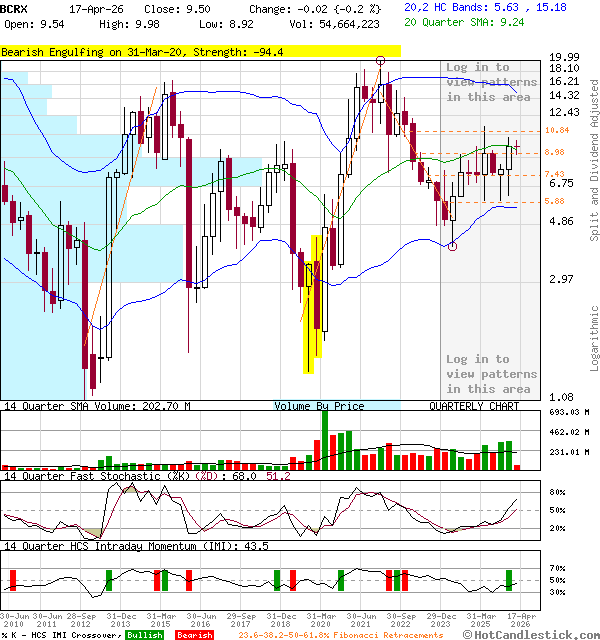Click the 14 Quarter HCS Intraday Momentum header
Screen dimensions: 600x640
pos(135,546)
